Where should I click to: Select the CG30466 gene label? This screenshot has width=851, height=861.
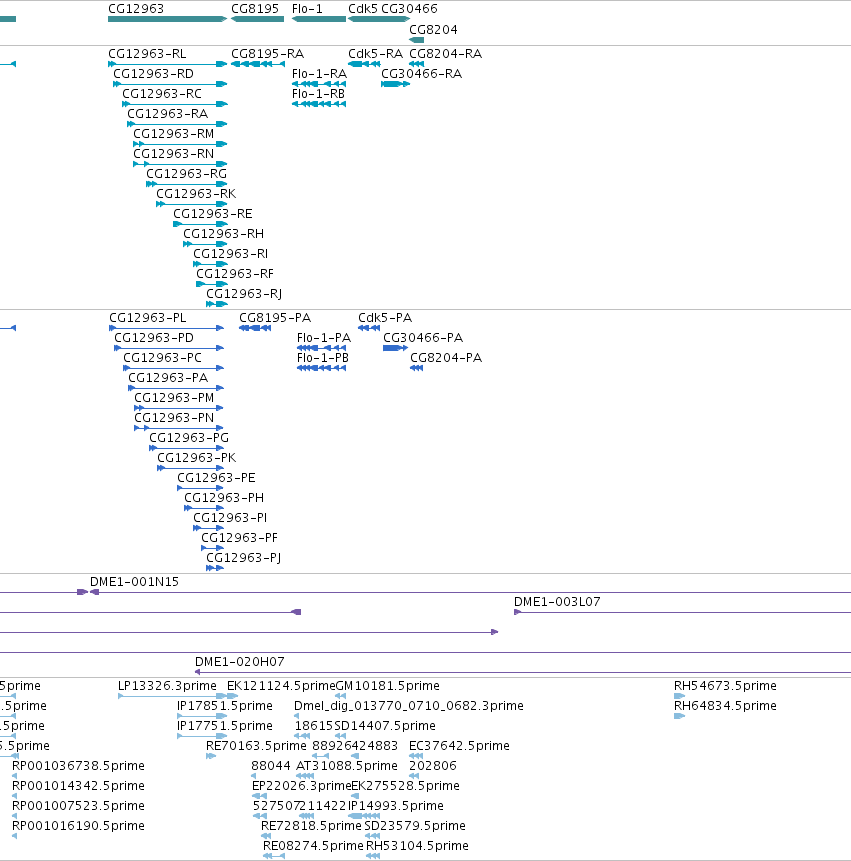pos(410,9)
